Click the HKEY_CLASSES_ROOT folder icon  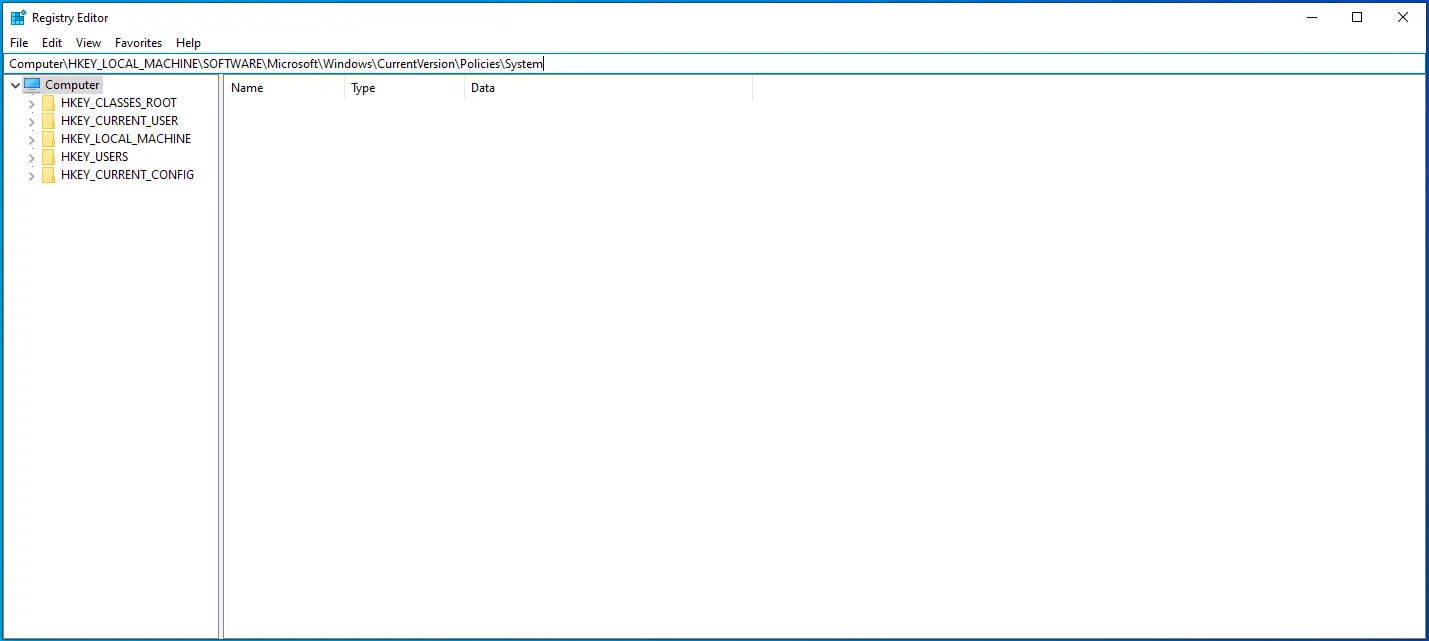(49, 103)
